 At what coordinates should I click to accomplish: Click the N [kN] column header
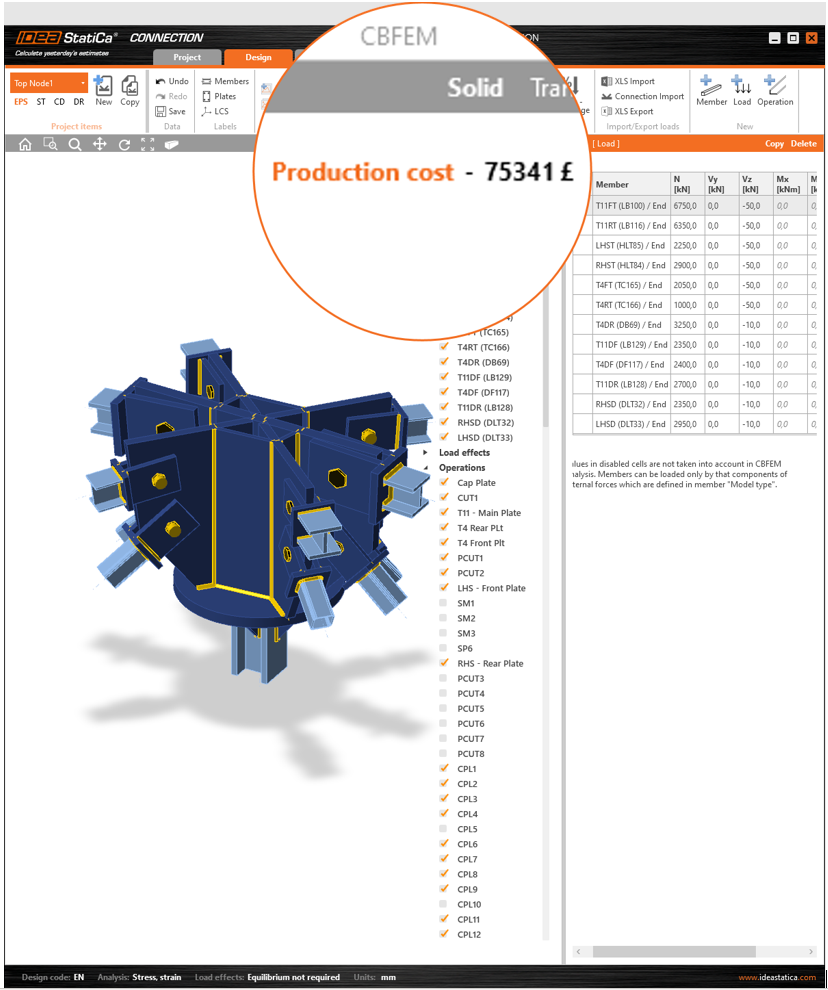(687, 184)
